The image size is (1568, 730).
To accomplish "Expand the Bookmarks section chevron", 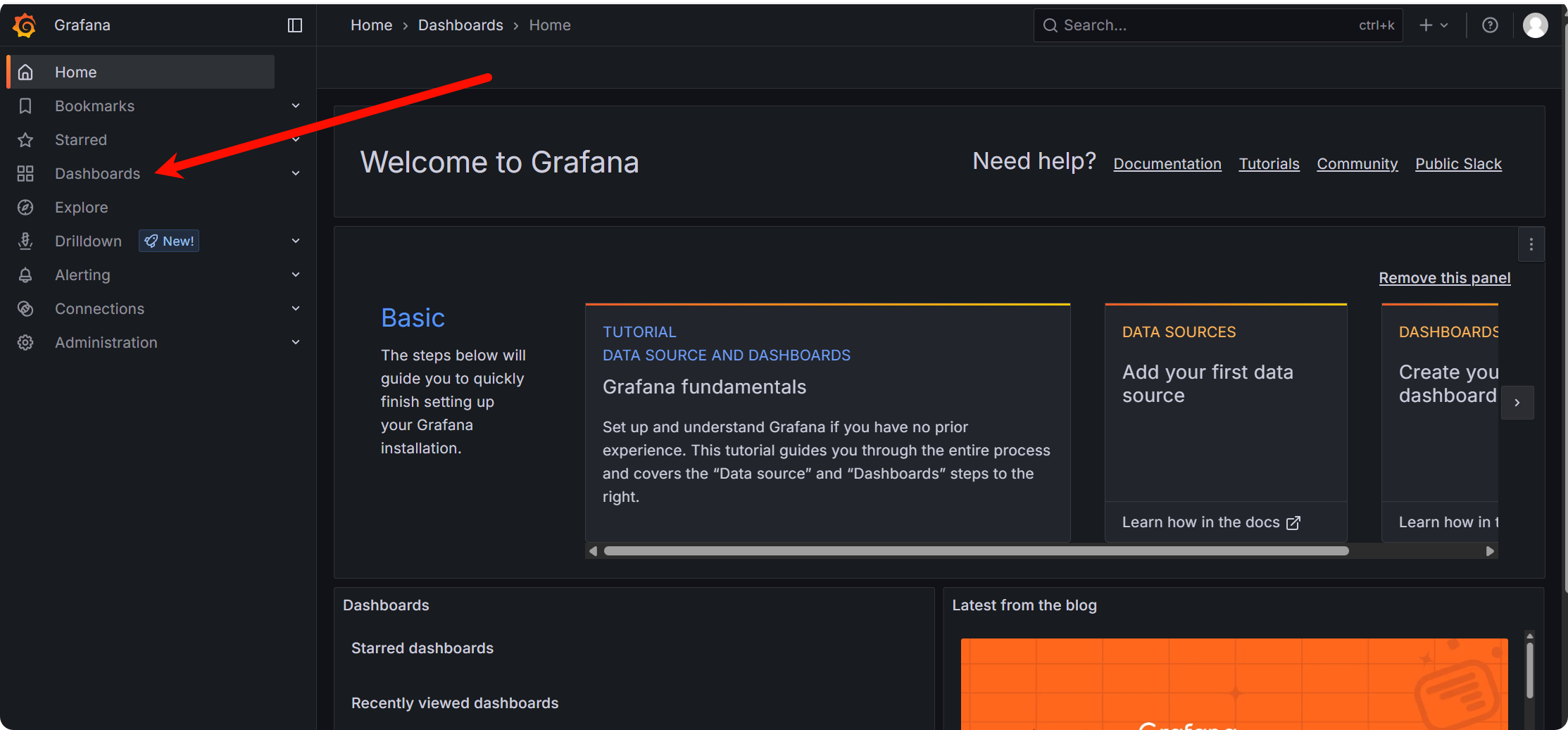I will [x=296, y=106].
